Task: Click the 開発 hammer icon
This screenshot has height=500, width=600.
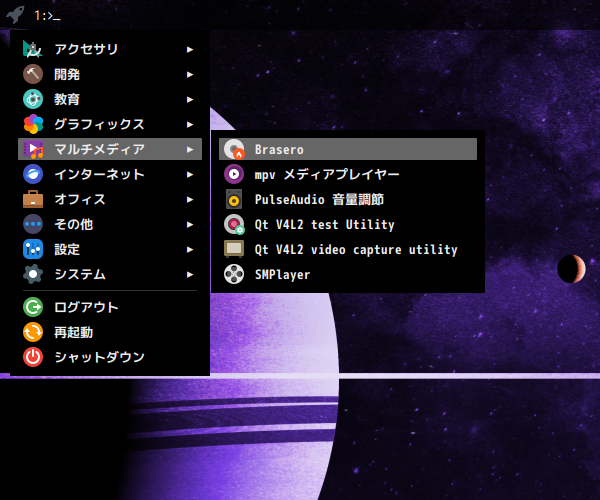Action: (33, 74)
